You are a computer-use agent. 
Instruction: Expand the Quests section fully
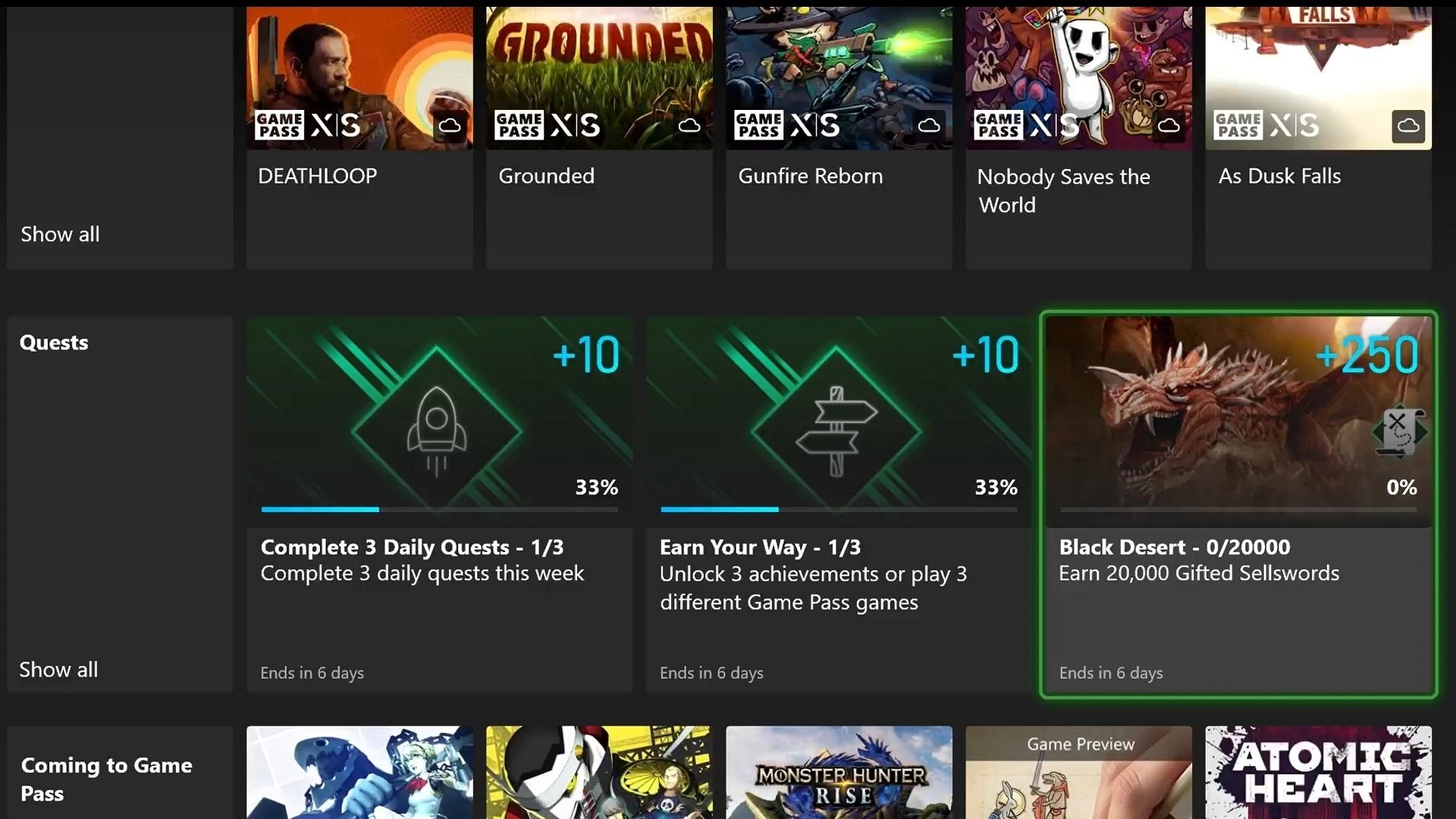(x=58, y=668)
